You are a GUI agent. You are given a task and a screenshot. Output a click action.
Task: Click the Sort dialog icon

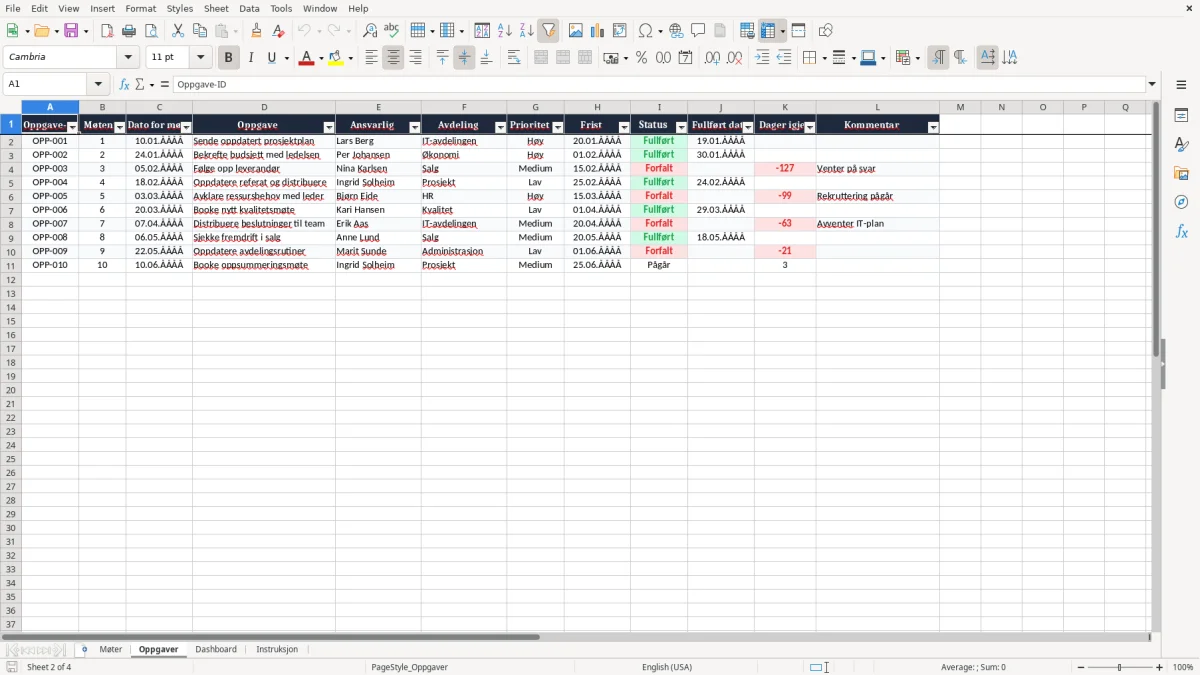point(482,31)
